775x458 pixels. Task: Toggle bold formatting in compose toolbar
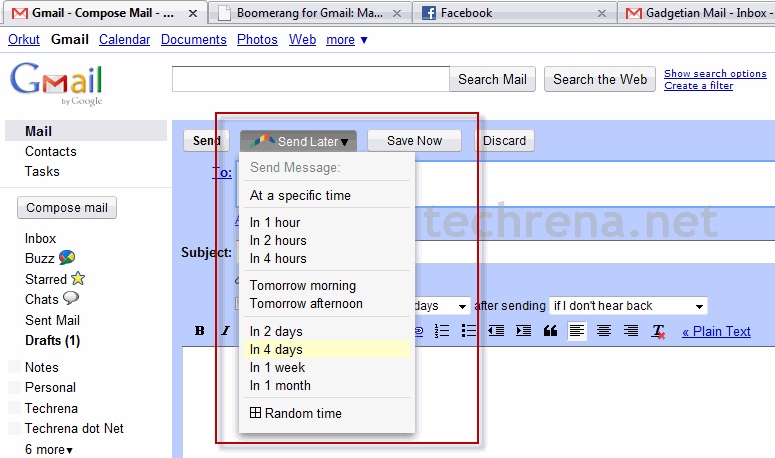coord(200,331)
